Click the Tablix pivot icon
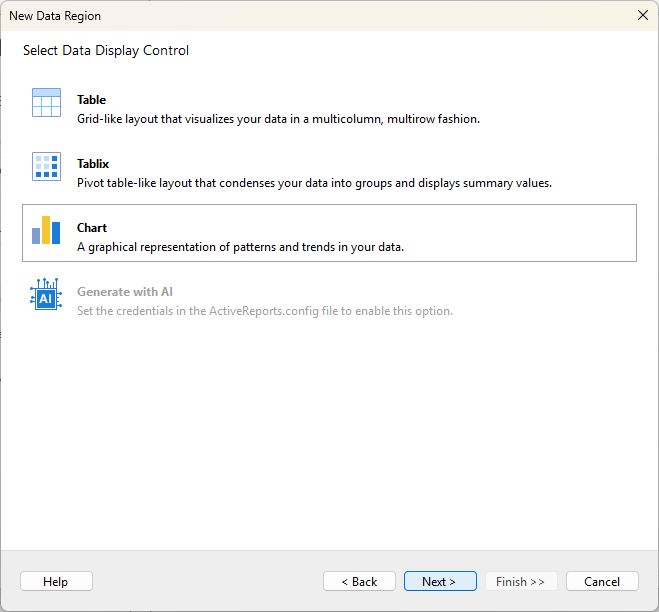 46,166
